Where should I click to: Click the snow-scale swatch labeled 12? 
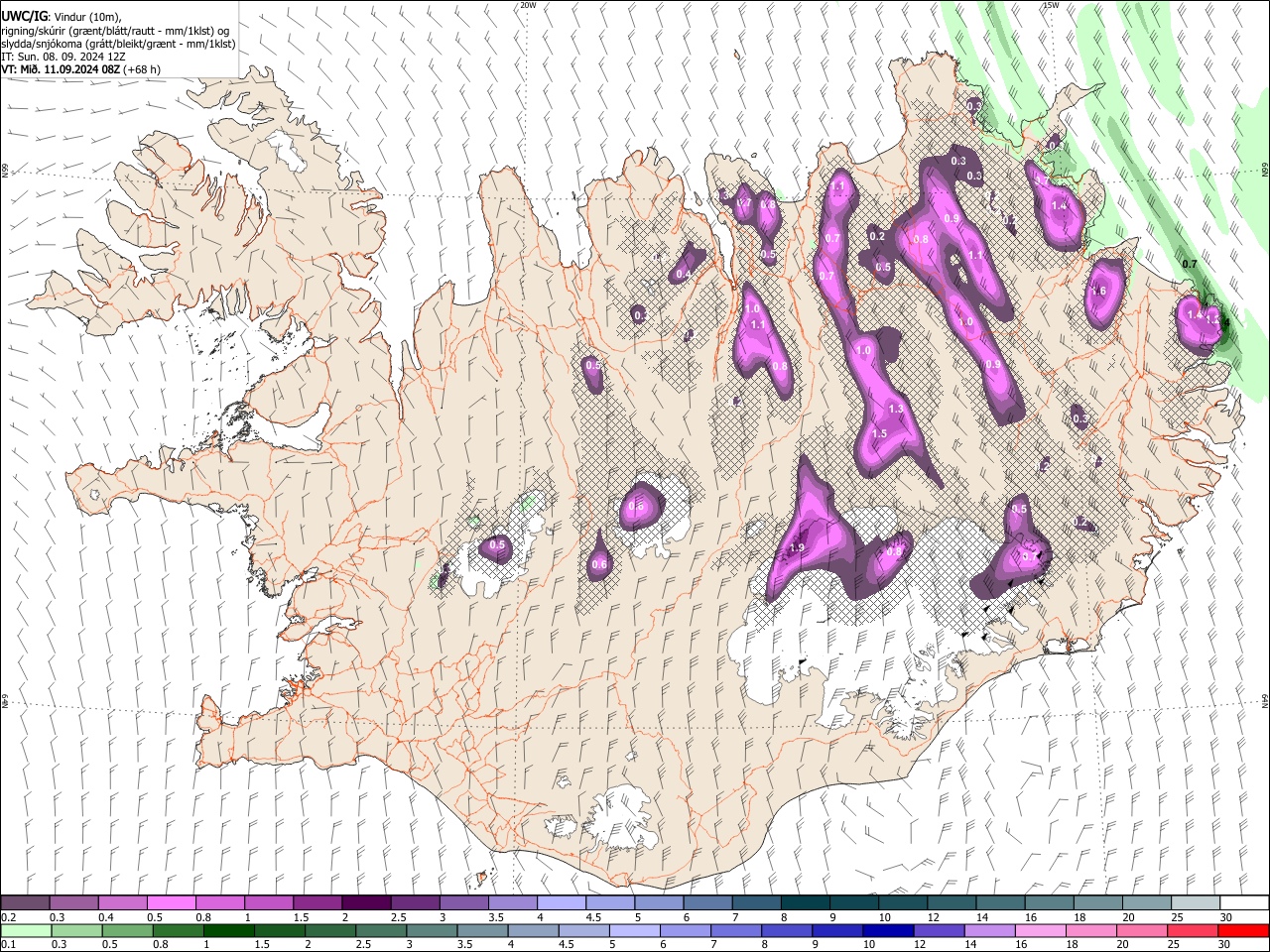(952, 903)
